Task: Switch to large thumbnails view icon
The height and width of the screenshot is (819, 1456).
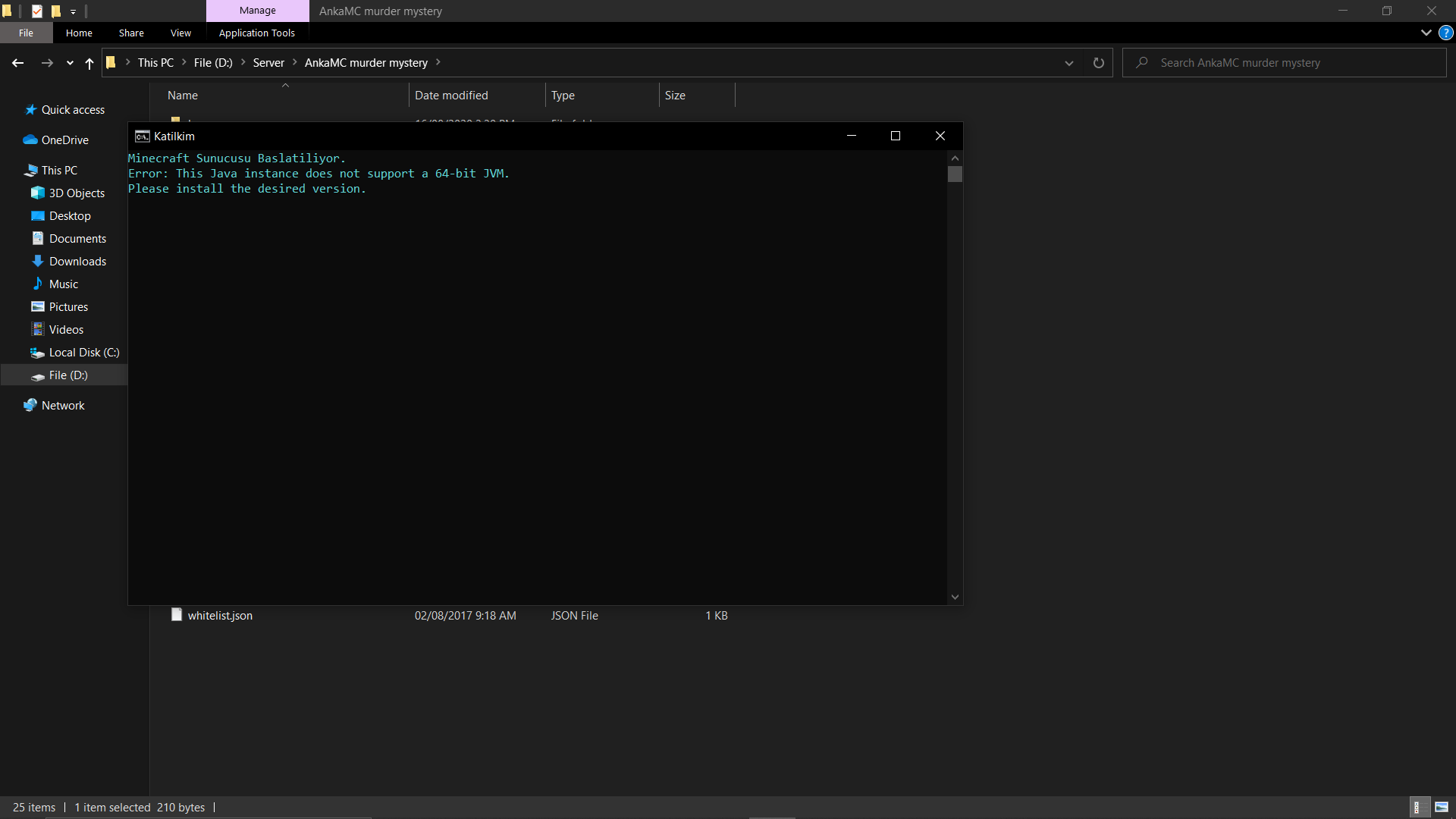Action: [1441, 808]
